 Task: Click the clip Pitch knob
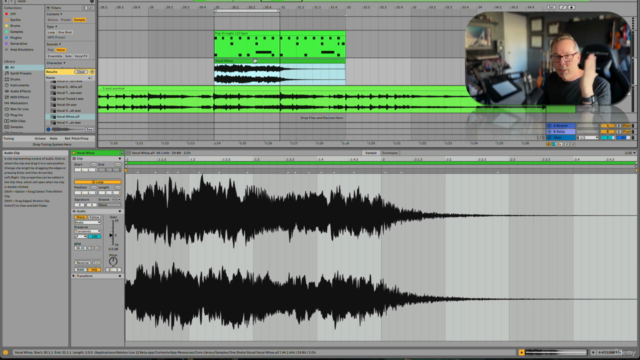point(113,261)
